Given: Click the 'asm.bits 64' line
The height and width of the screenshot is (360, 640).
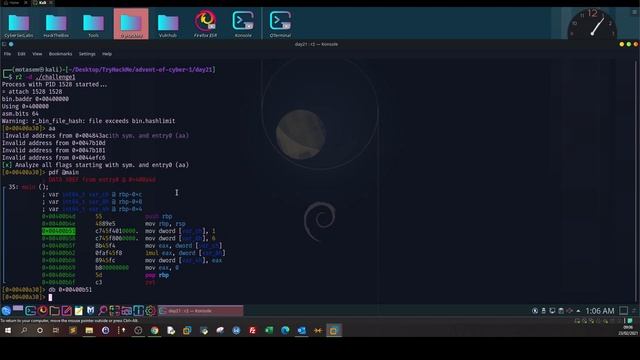Looking at the screenshot, I should tap(20, 113).
